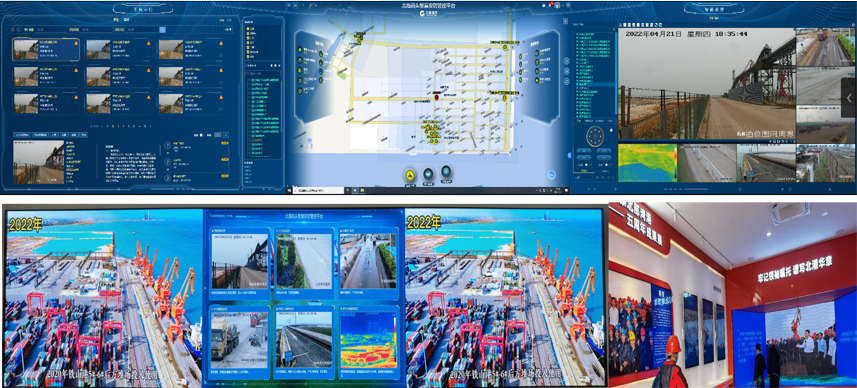Select the highlighted camera in the camera list

click(x=595, y=84)
